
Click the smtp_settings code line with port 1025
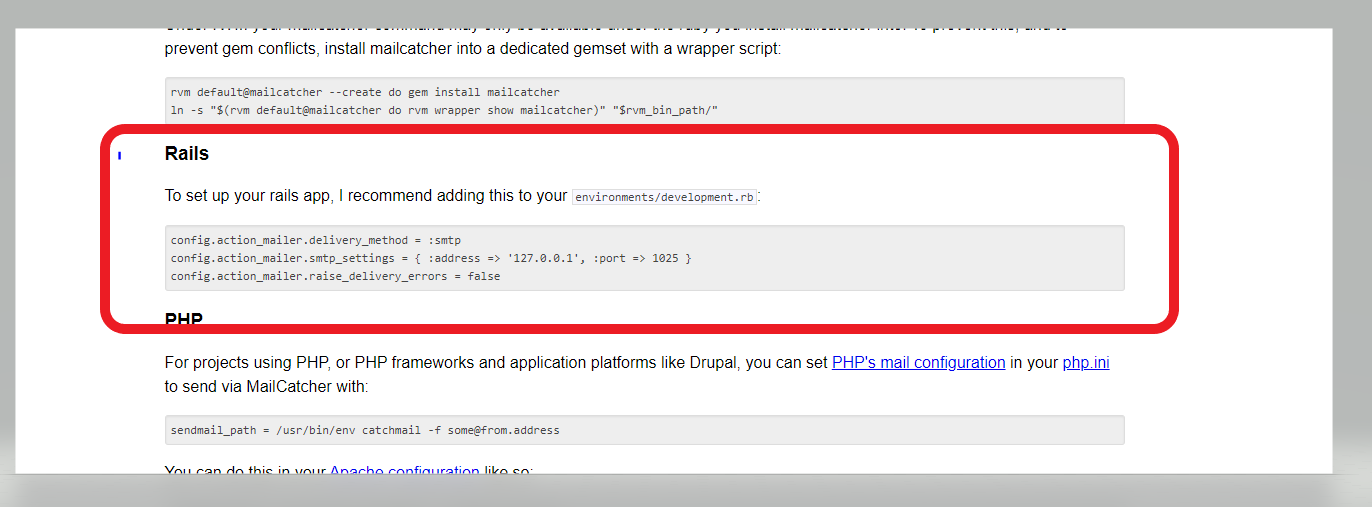431,258
